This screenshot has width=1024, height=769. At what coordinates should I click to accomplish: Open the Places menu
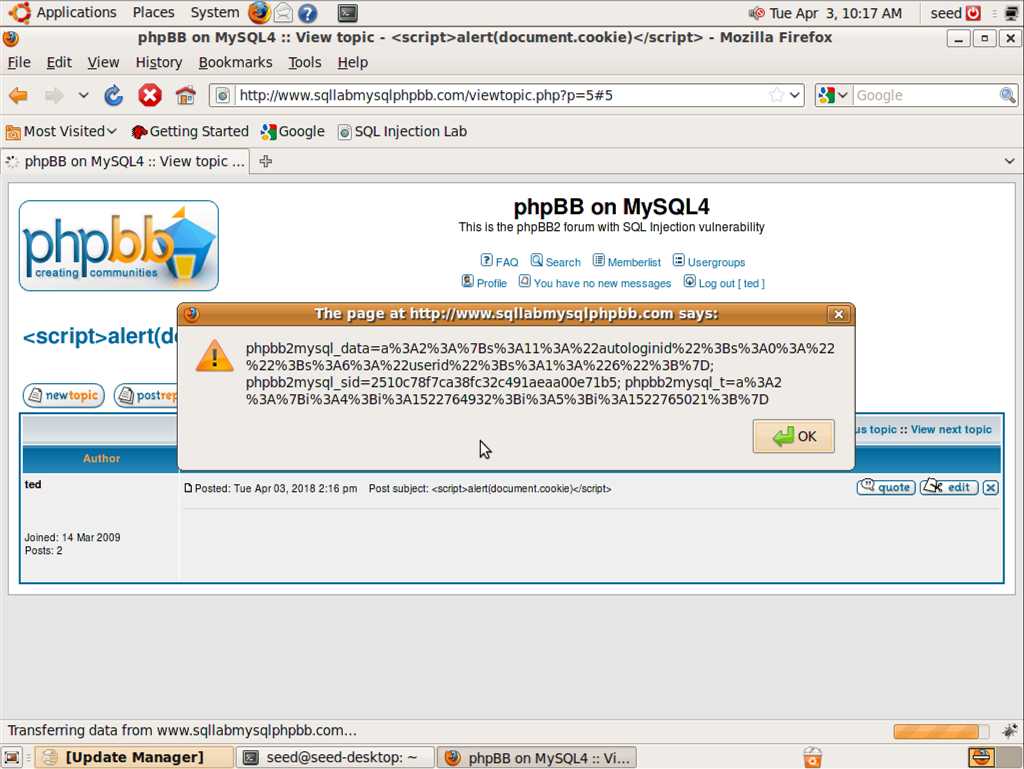point(153,12)
